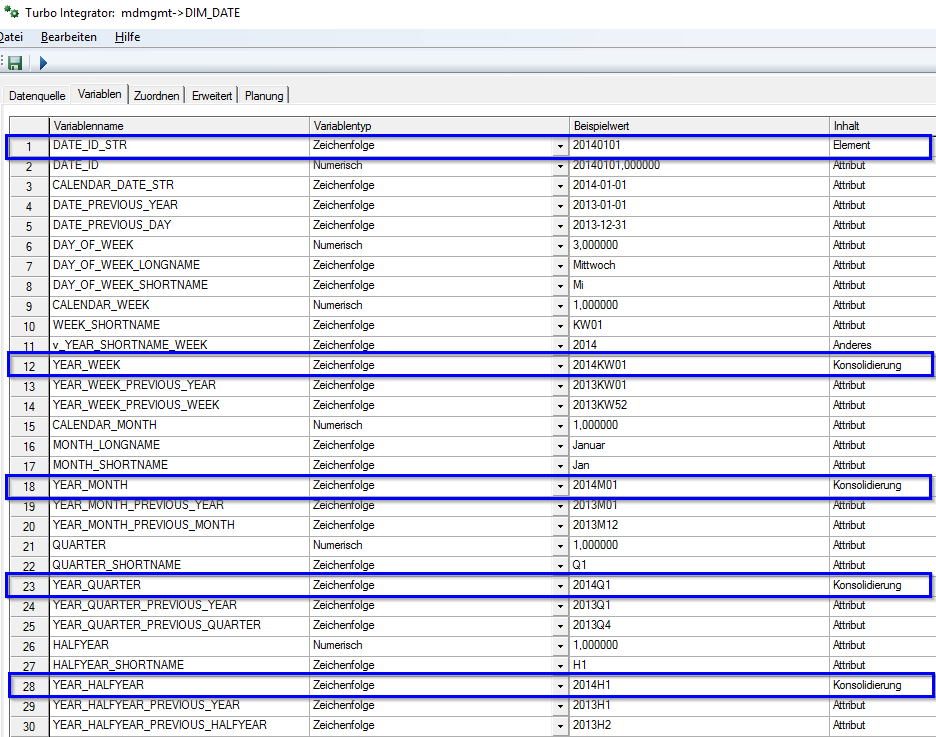Click the Turbo Integrator gear icon
This screenshot has height=737, width=936.
tap(11, 11)
